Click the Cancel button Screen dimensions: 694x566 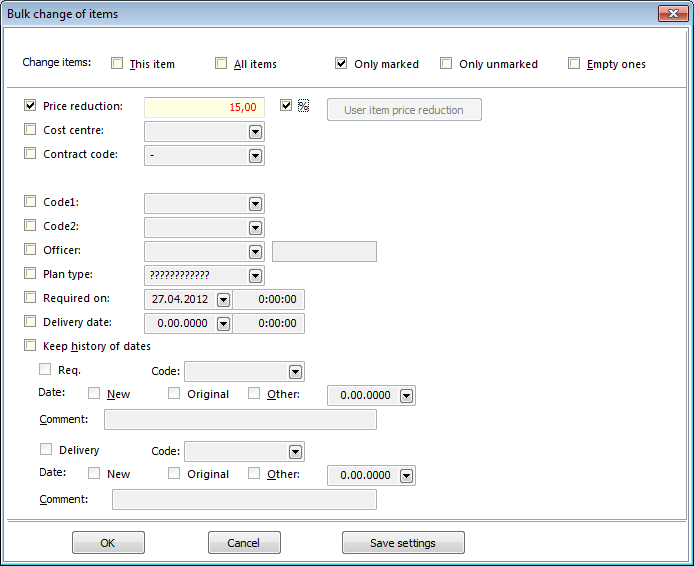tap(244, 543)
